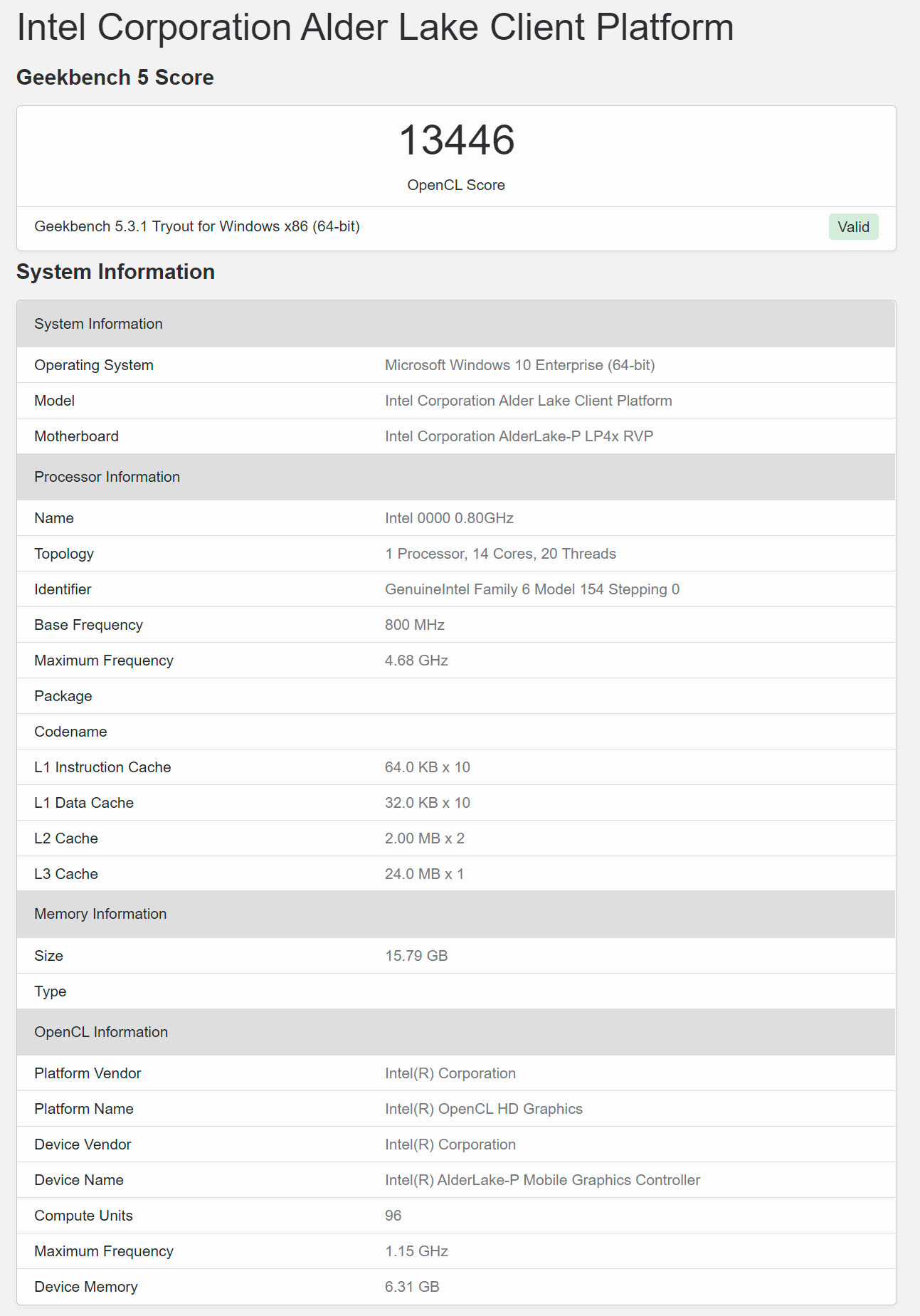
Task: Click the 'Identifier' row label
Action: [x=63, y=589]
